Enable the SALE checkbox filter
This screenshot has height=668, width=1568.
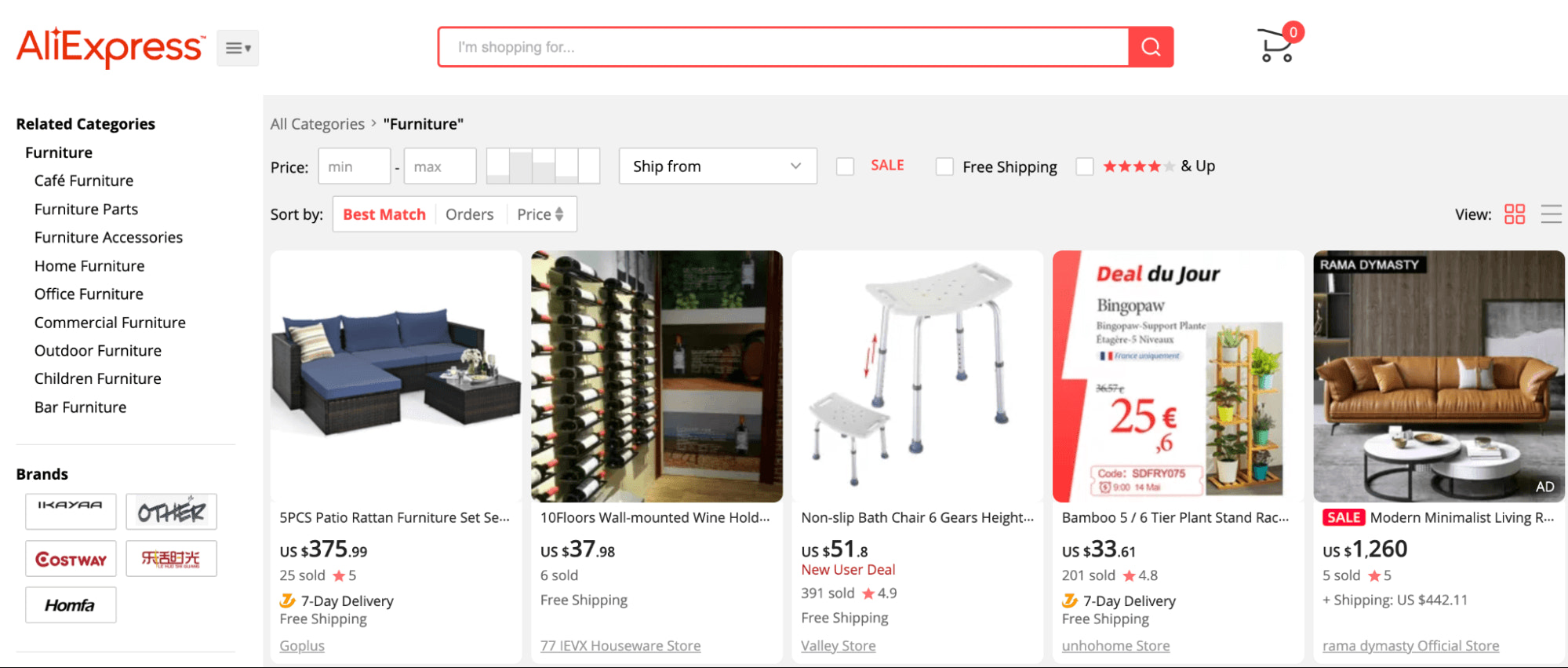[845, 166]
